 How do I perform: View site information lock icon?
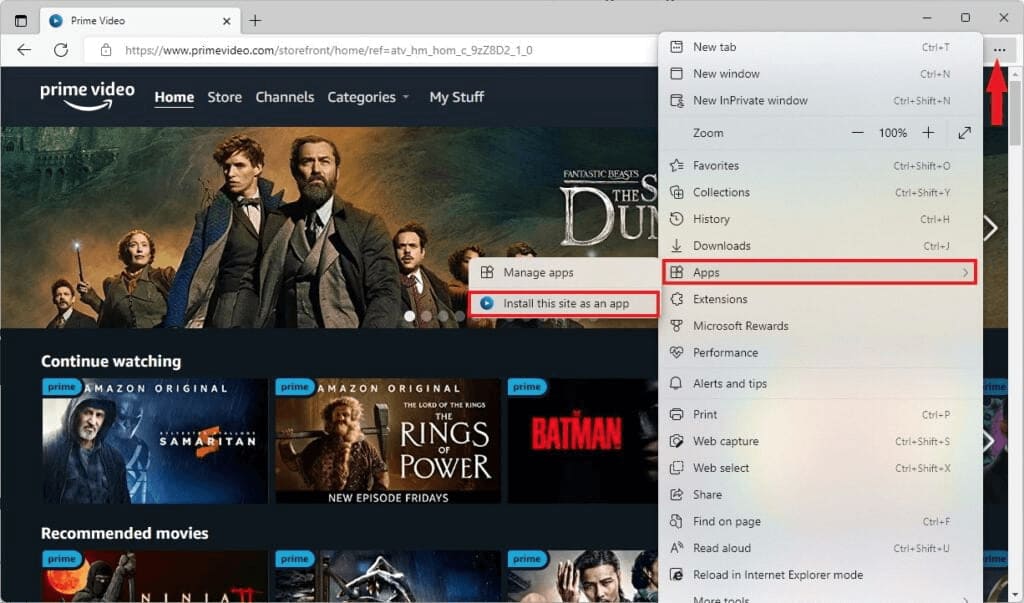(106, 50)
